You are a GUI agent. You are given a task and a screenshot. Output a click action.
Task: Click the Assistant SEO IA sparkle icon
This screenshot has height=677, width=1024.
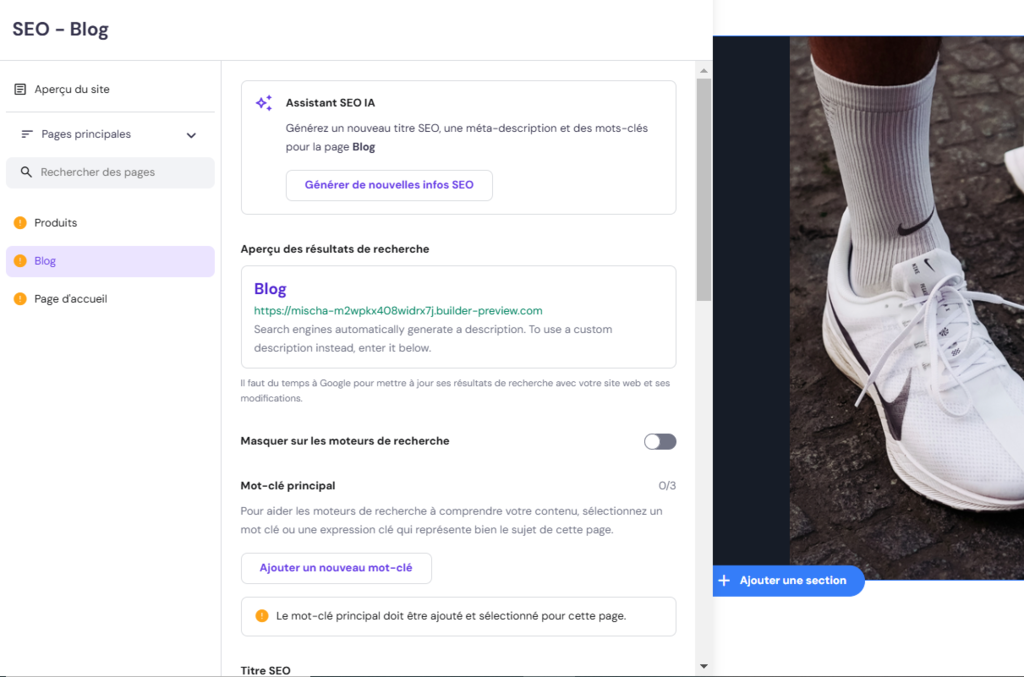click(264, 102)
